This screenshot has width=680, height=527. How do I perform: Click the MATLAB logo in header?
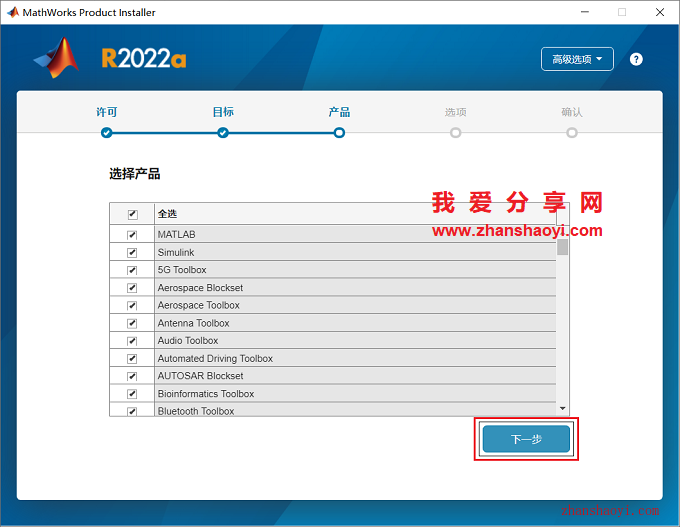coord(56,58)
